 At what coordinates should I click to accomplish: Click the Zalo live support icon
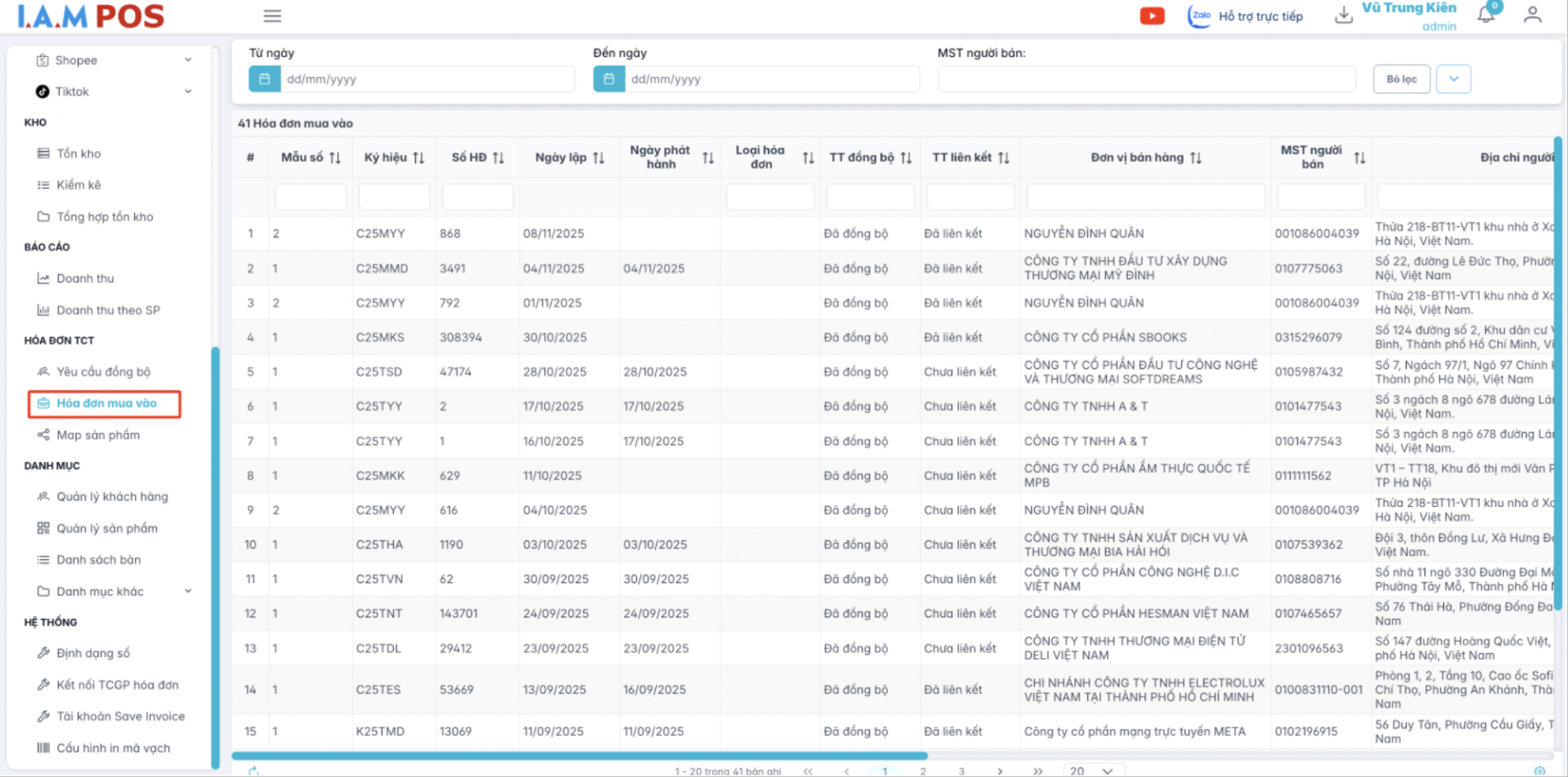tap(1200, 16)
